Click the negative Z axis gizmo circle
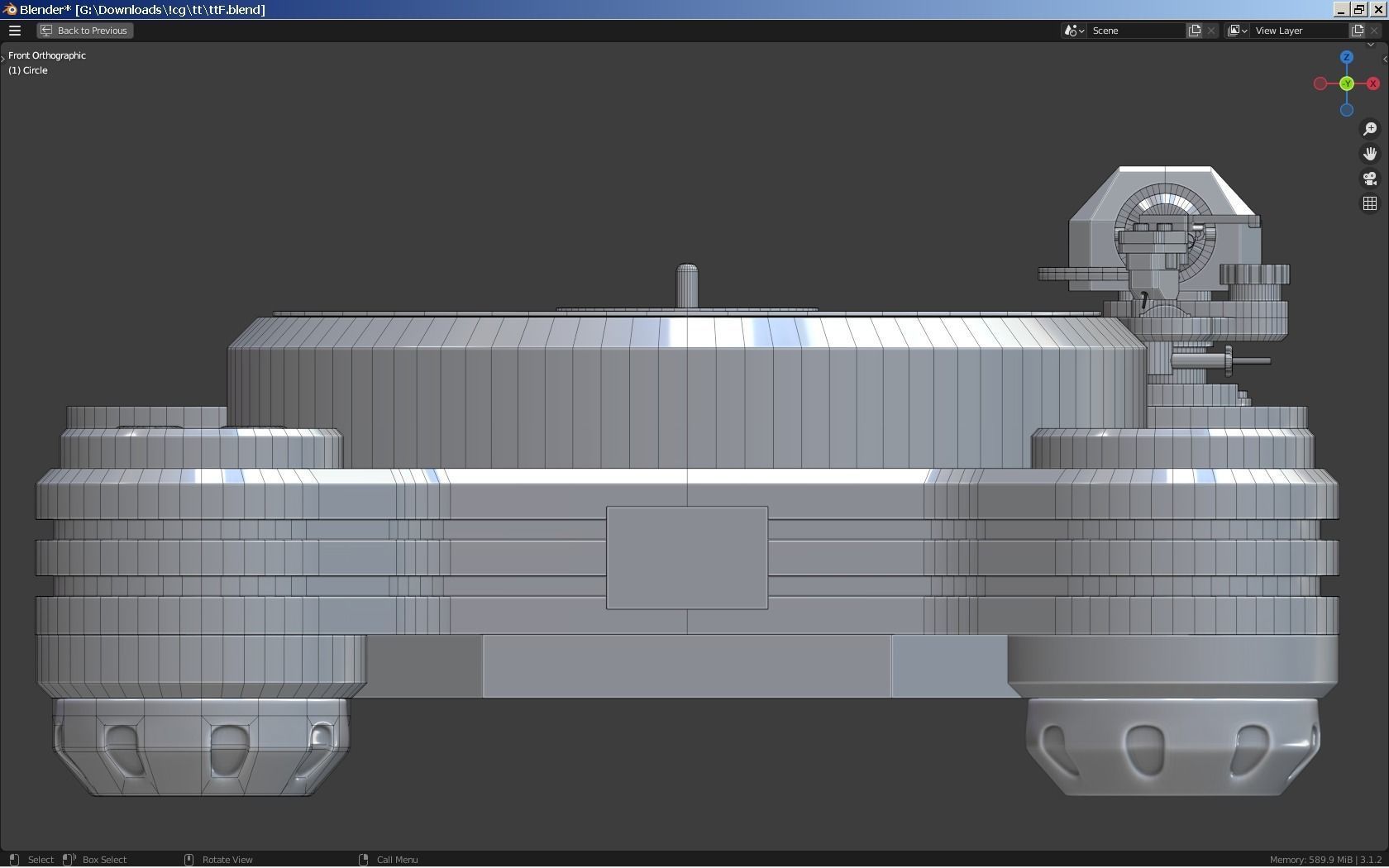 coord(1347,110)
